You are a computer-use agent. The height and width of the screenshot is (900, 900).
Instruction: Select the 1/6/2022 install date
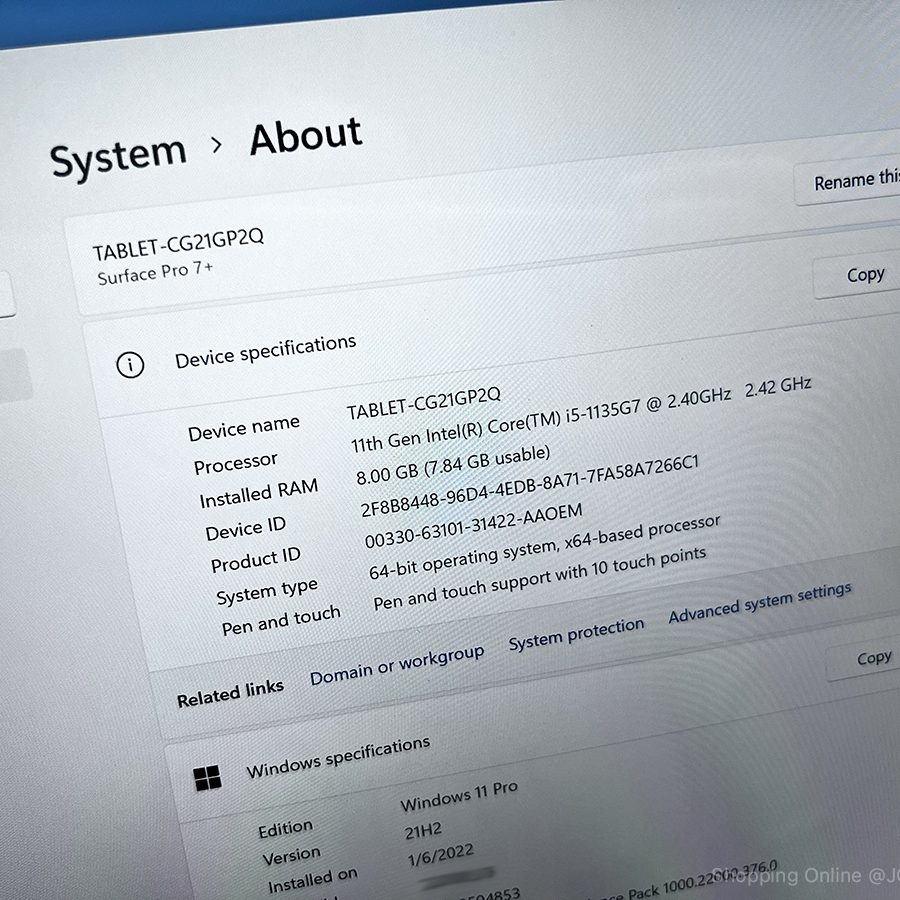(441, 855)
